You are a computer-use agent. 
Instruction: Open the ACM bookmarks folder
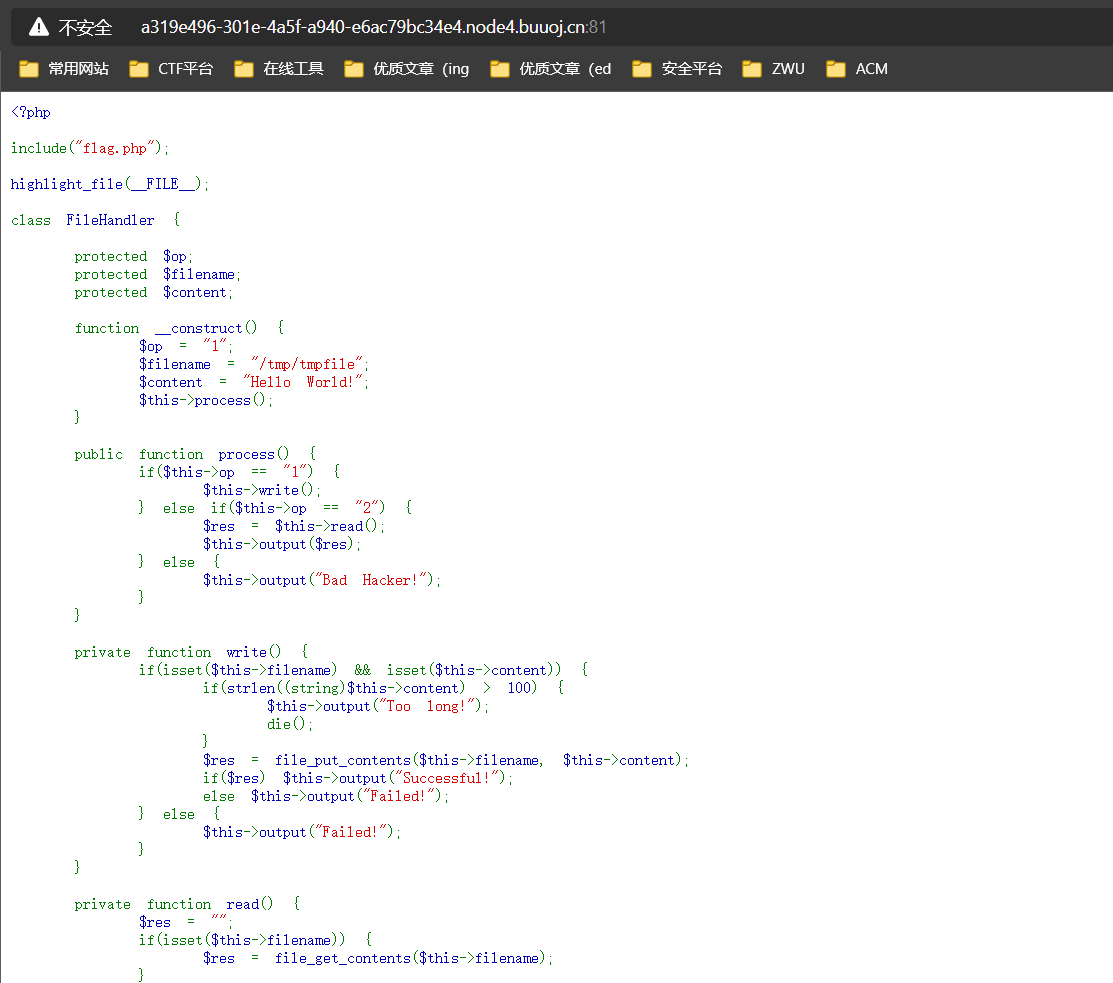coord(857,69)
